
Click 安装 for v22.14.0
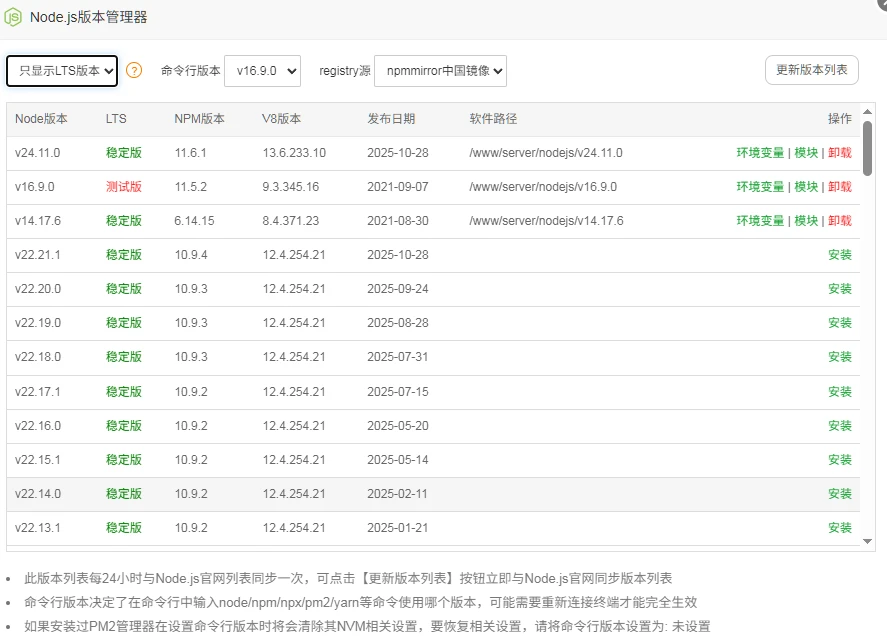840,494
